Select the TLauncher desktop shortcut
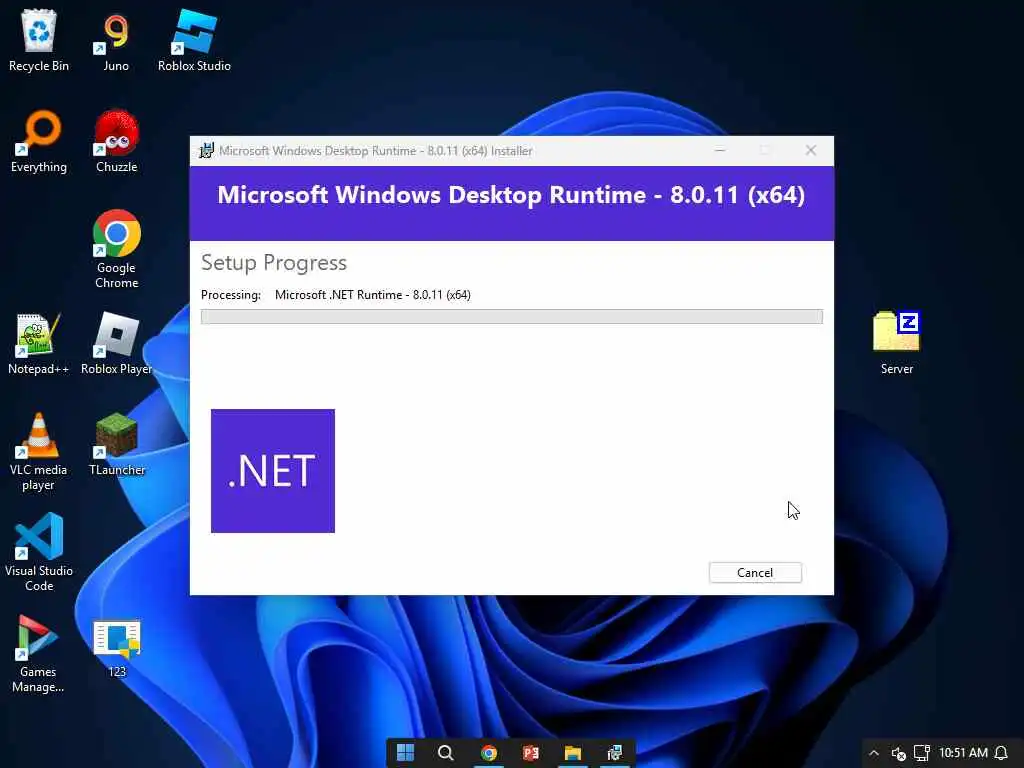The image size is (1024, 768). point(116,445)
